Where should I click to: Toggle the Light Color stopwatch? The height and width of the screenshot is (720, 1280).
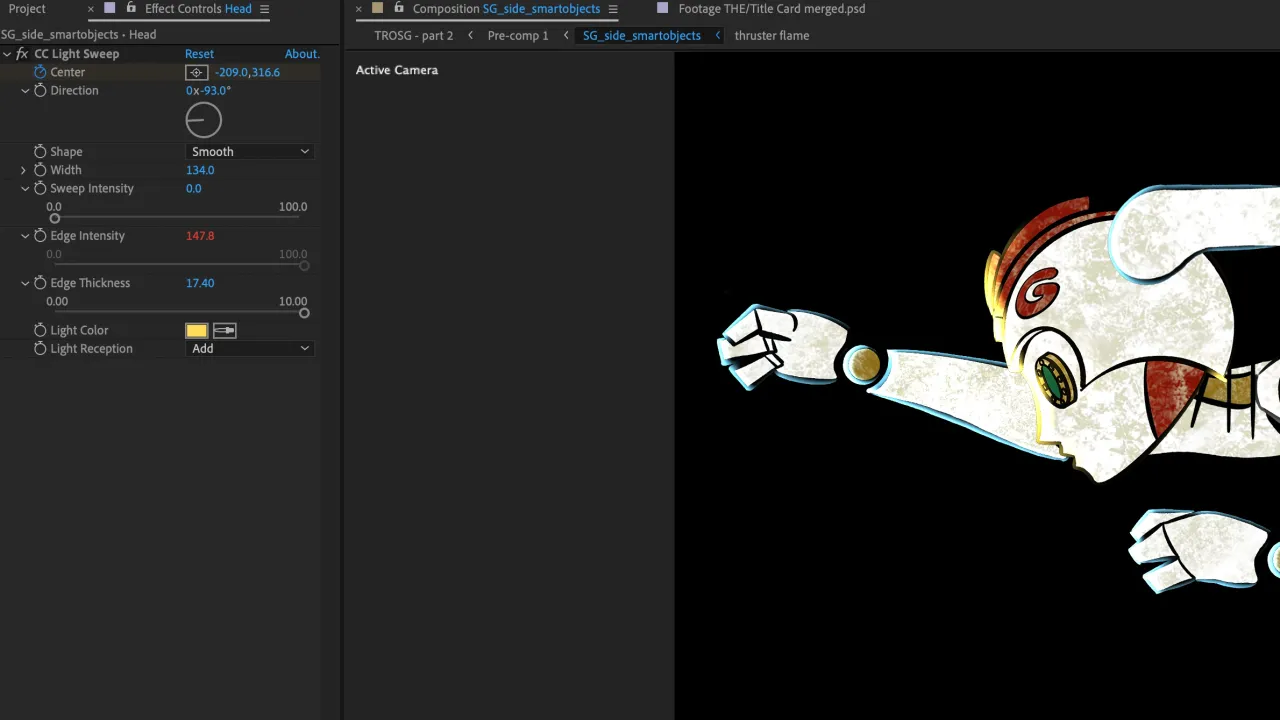pos(40,330)
